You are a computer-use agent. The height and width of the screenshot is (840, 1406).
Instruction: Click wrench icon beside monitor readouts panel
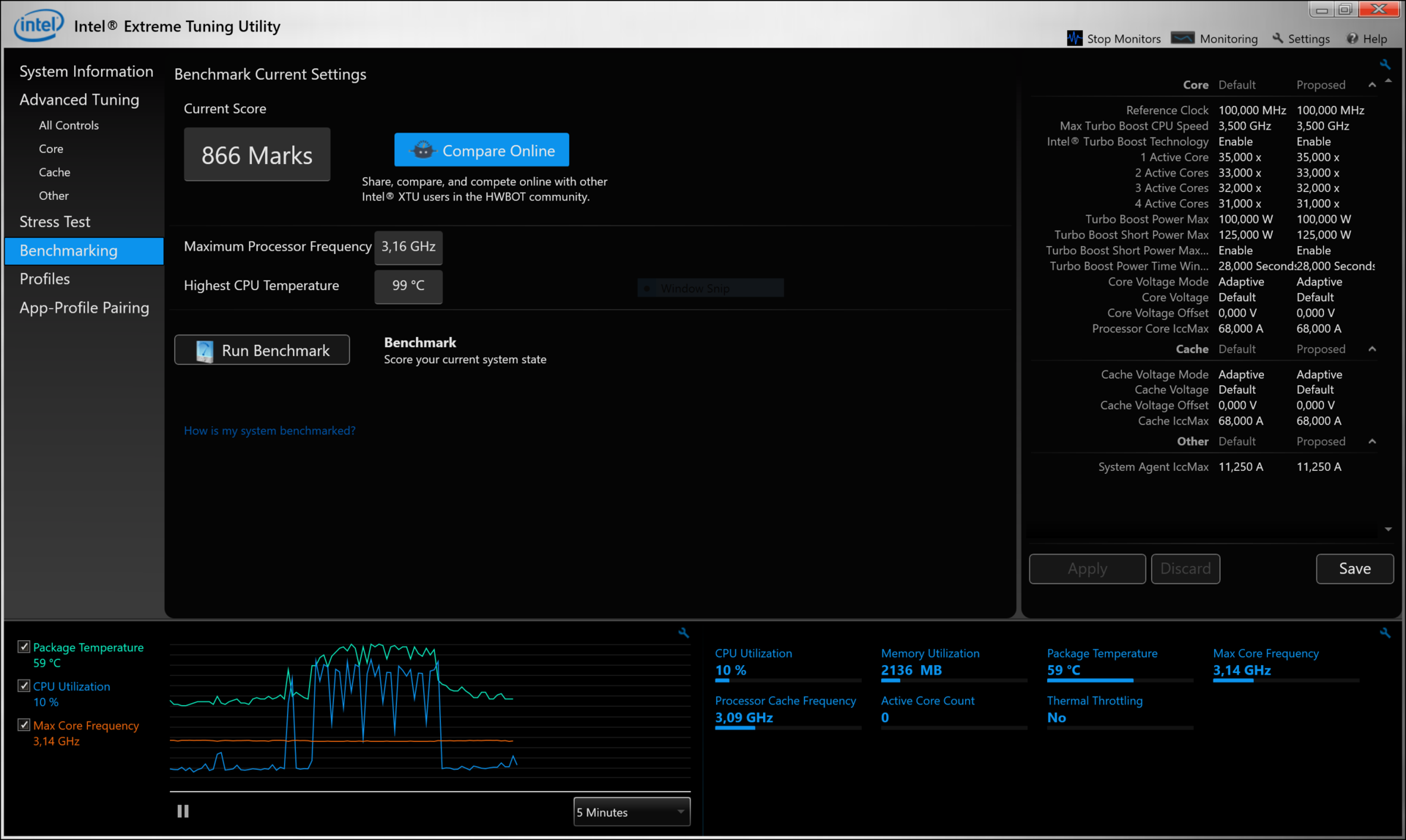point(1385,633)
